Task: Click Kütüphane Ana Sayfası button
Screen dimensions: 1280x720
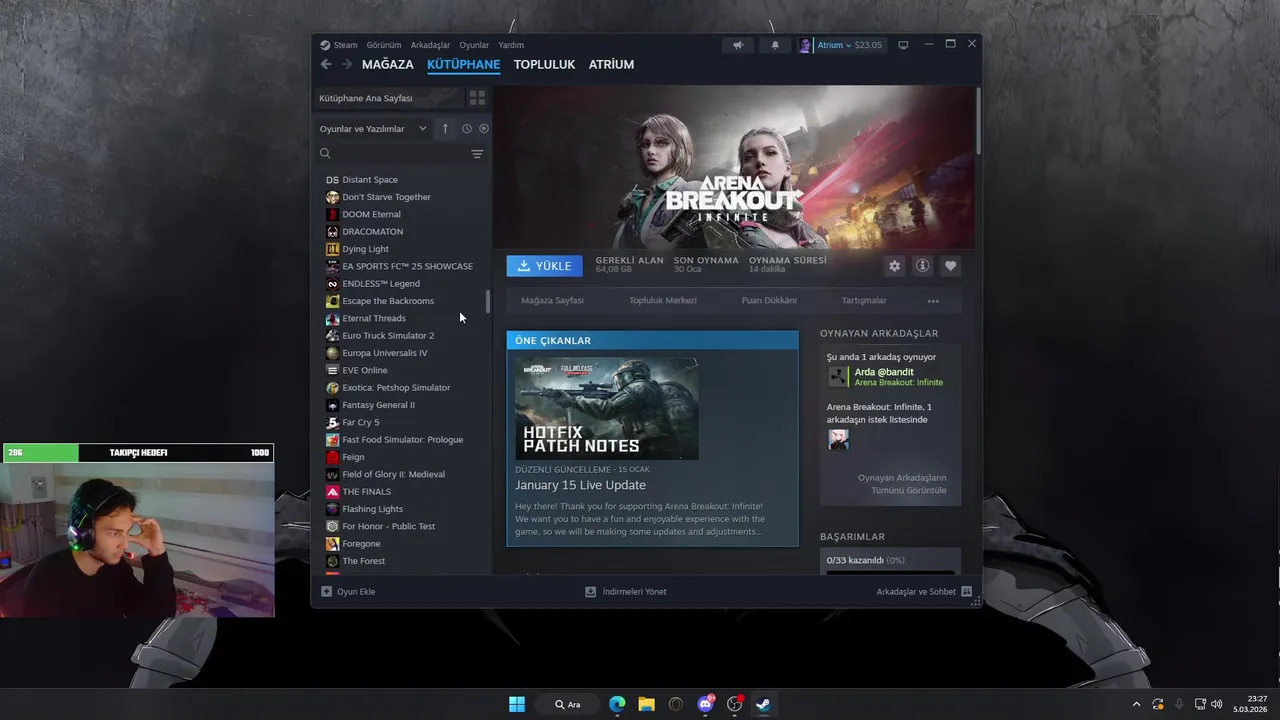Action: [388, 98]
